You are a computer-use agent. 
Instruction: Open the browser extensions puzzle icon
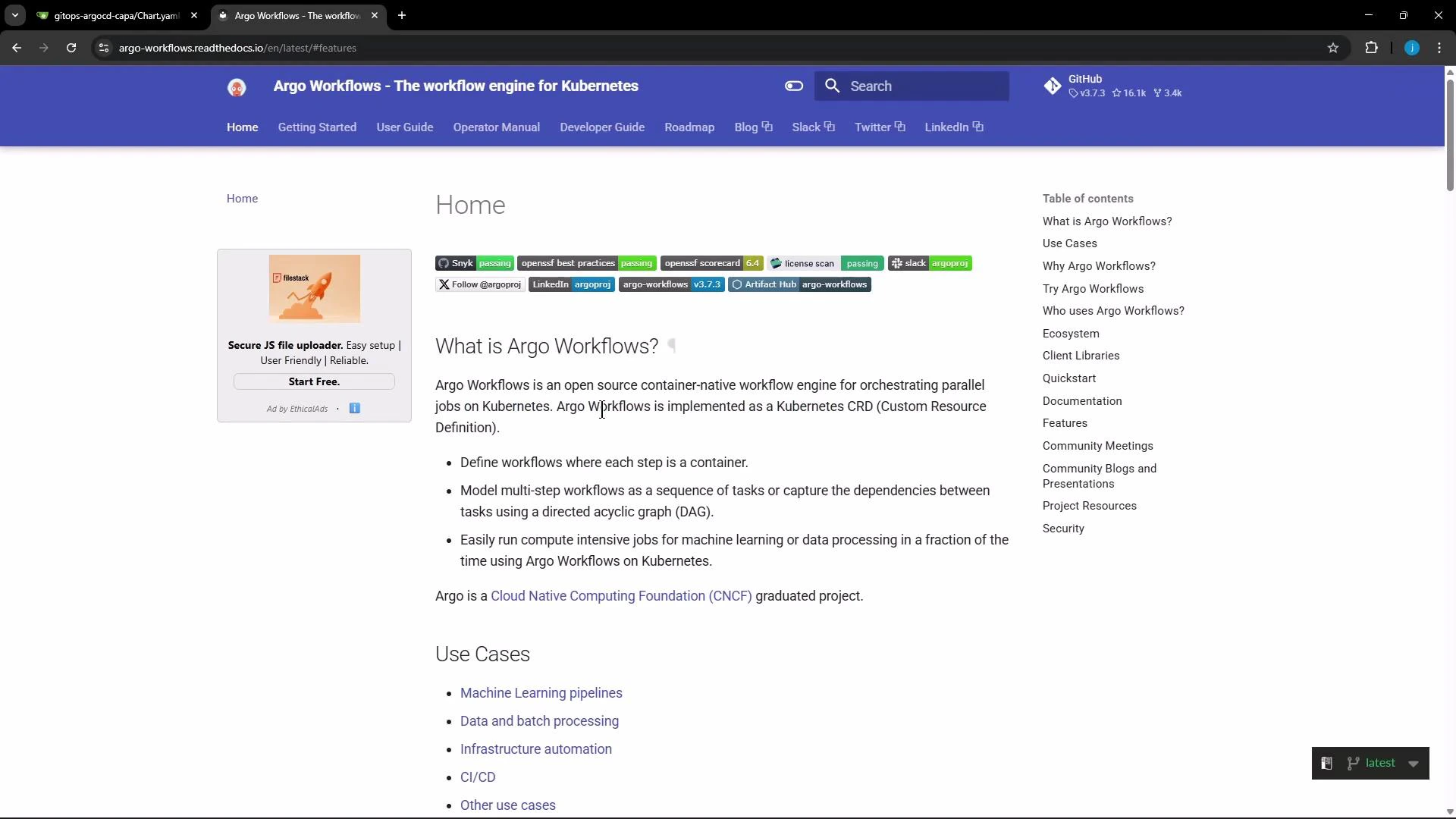coord(1371,48)
